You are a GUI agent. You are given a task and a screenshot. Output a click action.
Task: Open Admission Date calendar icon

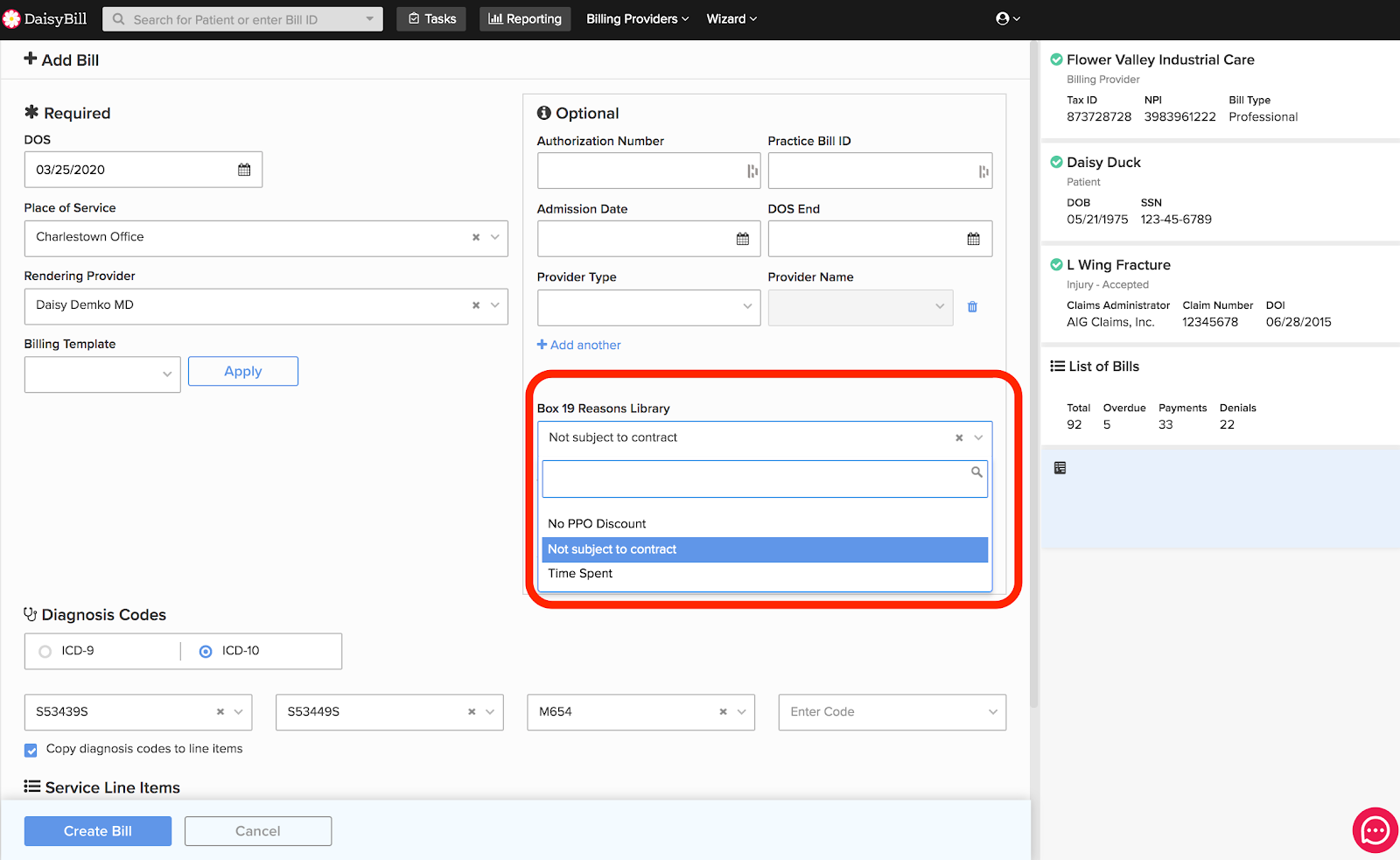click(x=743, y=239)
